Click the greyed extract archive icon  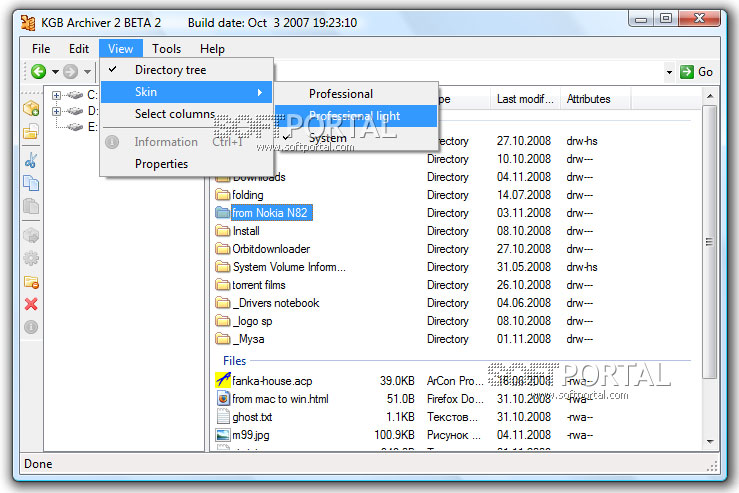pyautogui.click(x=31, y=235)
